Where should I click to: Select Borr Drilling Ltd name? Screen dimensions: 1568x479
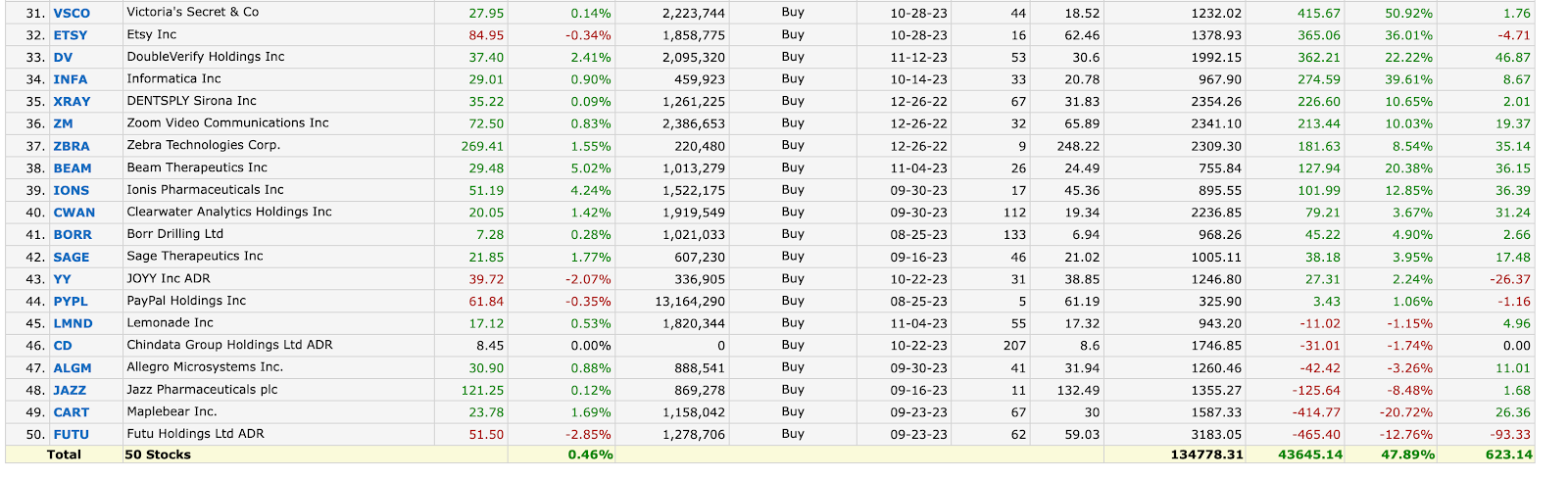(174, 234)
